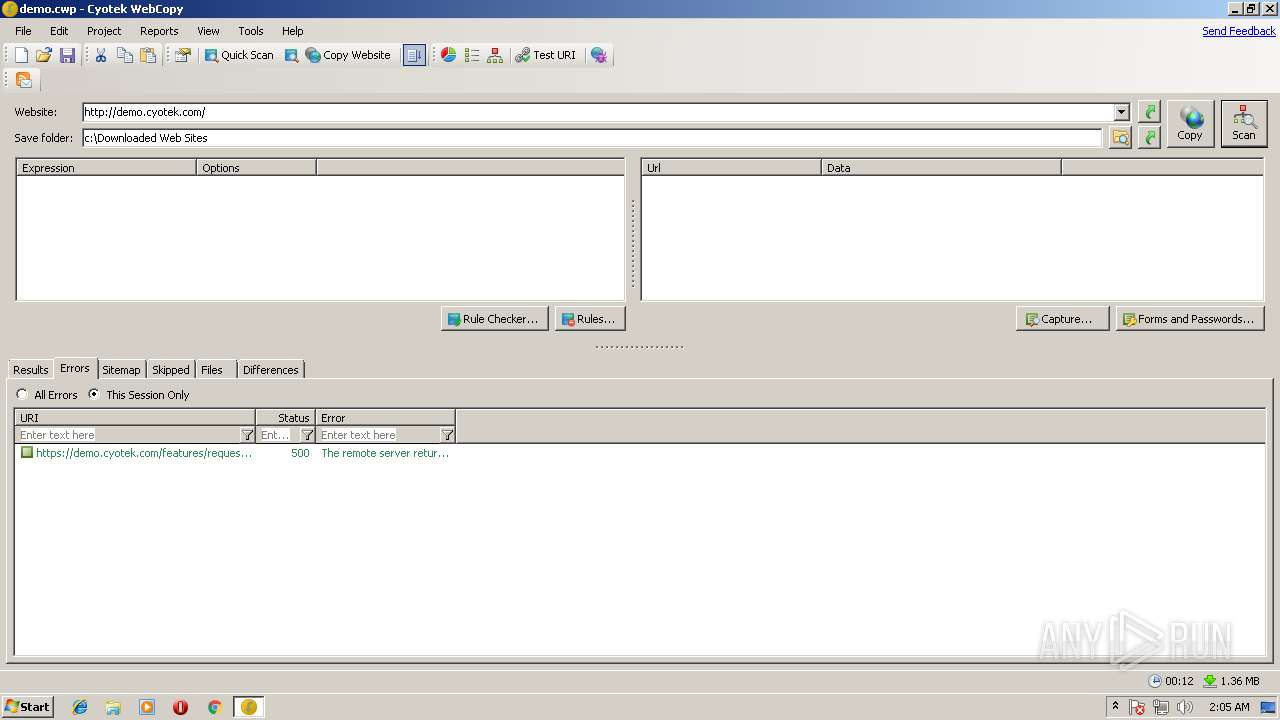Switch to the Skipped tab
The image size is (1280, 720).
pyautogui.click(x=170, y=370)
